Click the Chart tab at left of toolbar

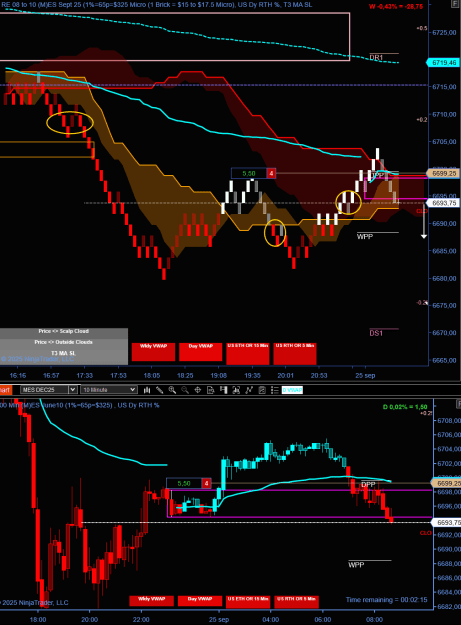pos(6,390)
